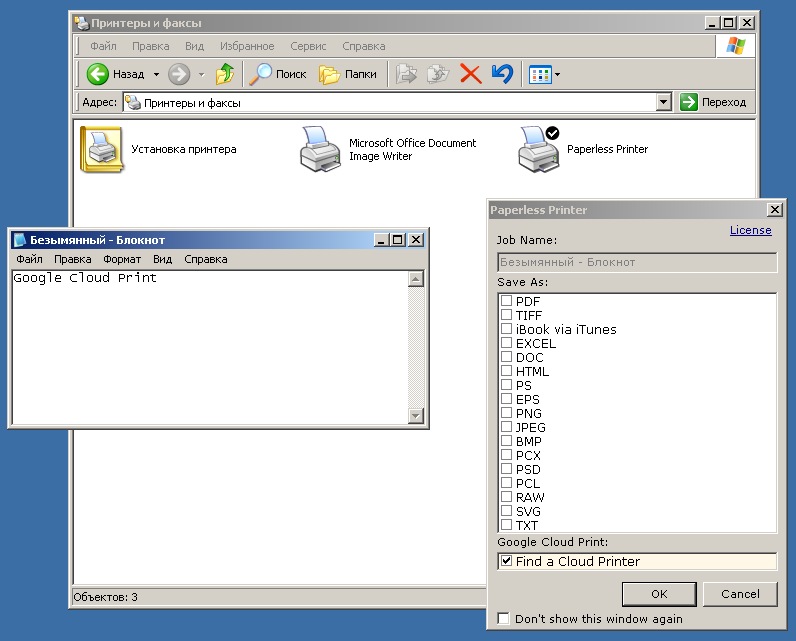
Task: Click Notepad scrollbar down arrow
Action: pos(416,416)
